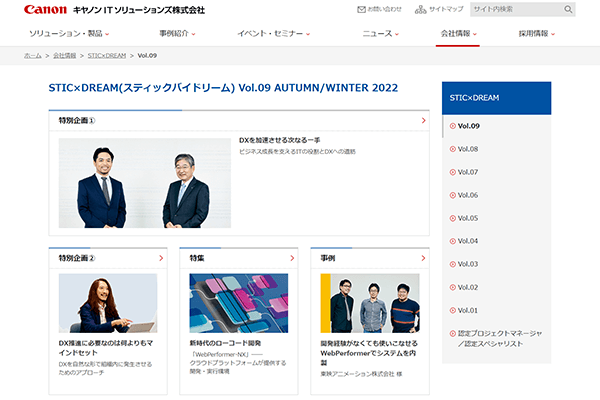Click the envelope icon for お問い合わせ
600x400 pixels.
361,10
